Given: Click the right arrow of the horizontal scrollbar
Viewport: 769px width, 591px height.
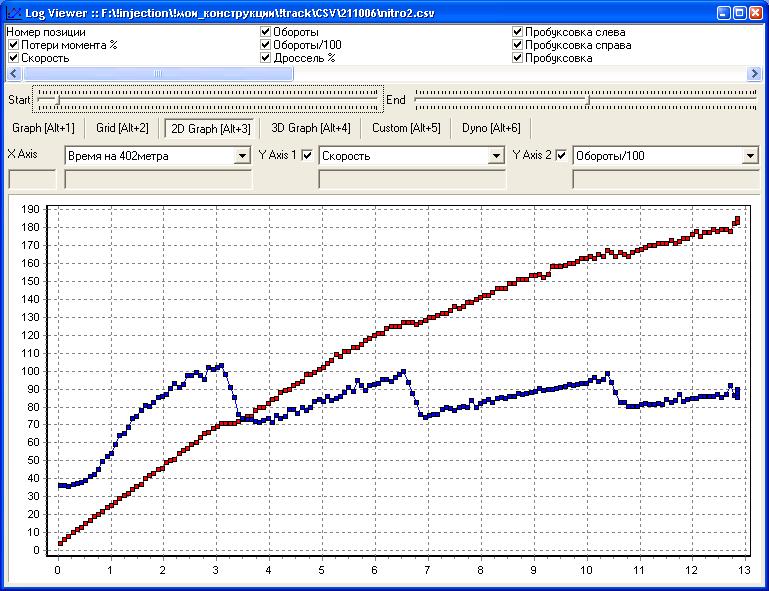Looking at the screenshot, I should pyautogui.click(x=754, y=74).
